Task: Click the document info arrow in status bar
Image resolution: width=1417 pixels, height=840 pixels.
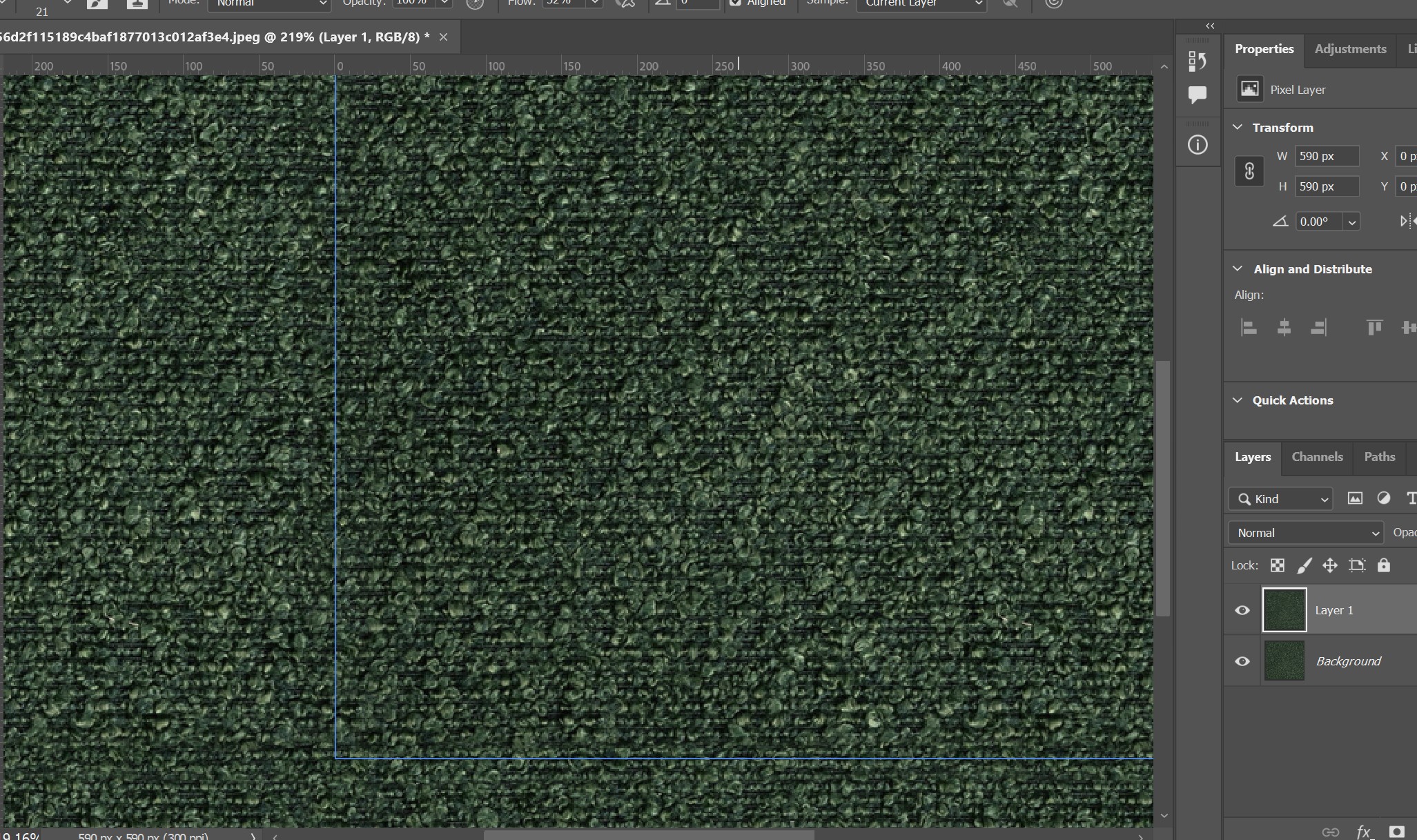Action: [x=253, y=836]
